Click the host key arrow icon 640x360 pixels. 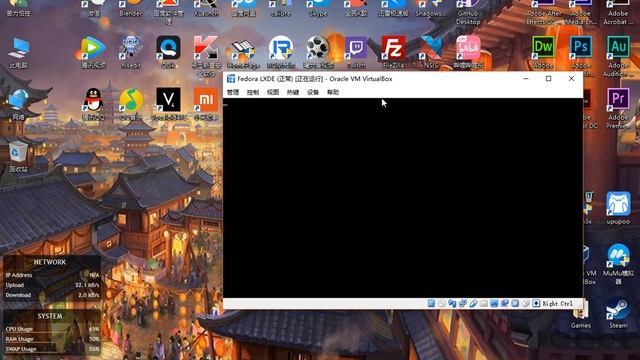point(536,303)
